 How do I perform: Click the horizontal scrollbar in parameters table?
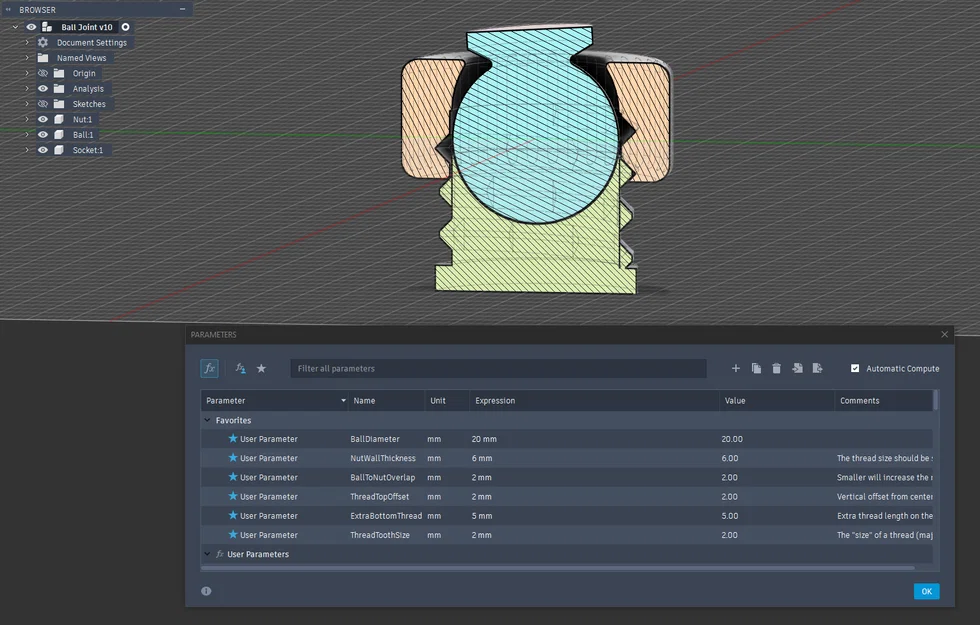558,568
